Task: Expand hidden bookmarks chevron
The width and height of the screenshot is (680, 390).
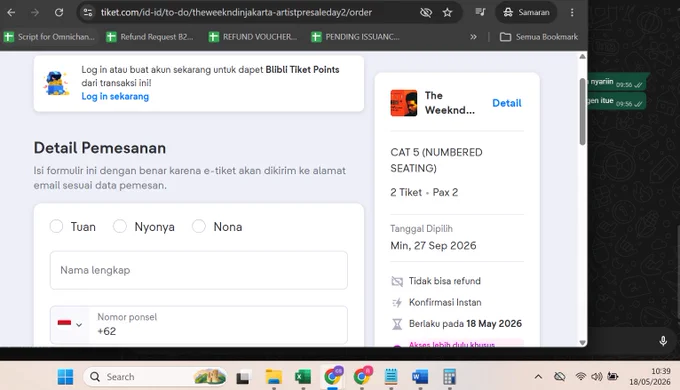Action: 473,37
